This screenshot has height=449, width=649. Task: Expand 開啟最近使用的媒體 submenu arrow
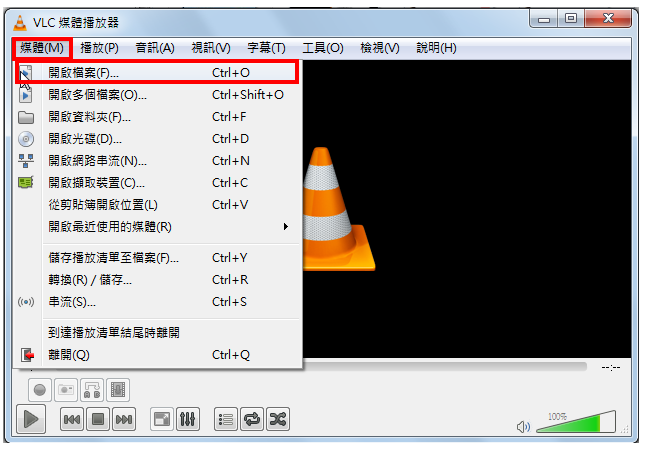pyautogui.click(x=286, y=226)
